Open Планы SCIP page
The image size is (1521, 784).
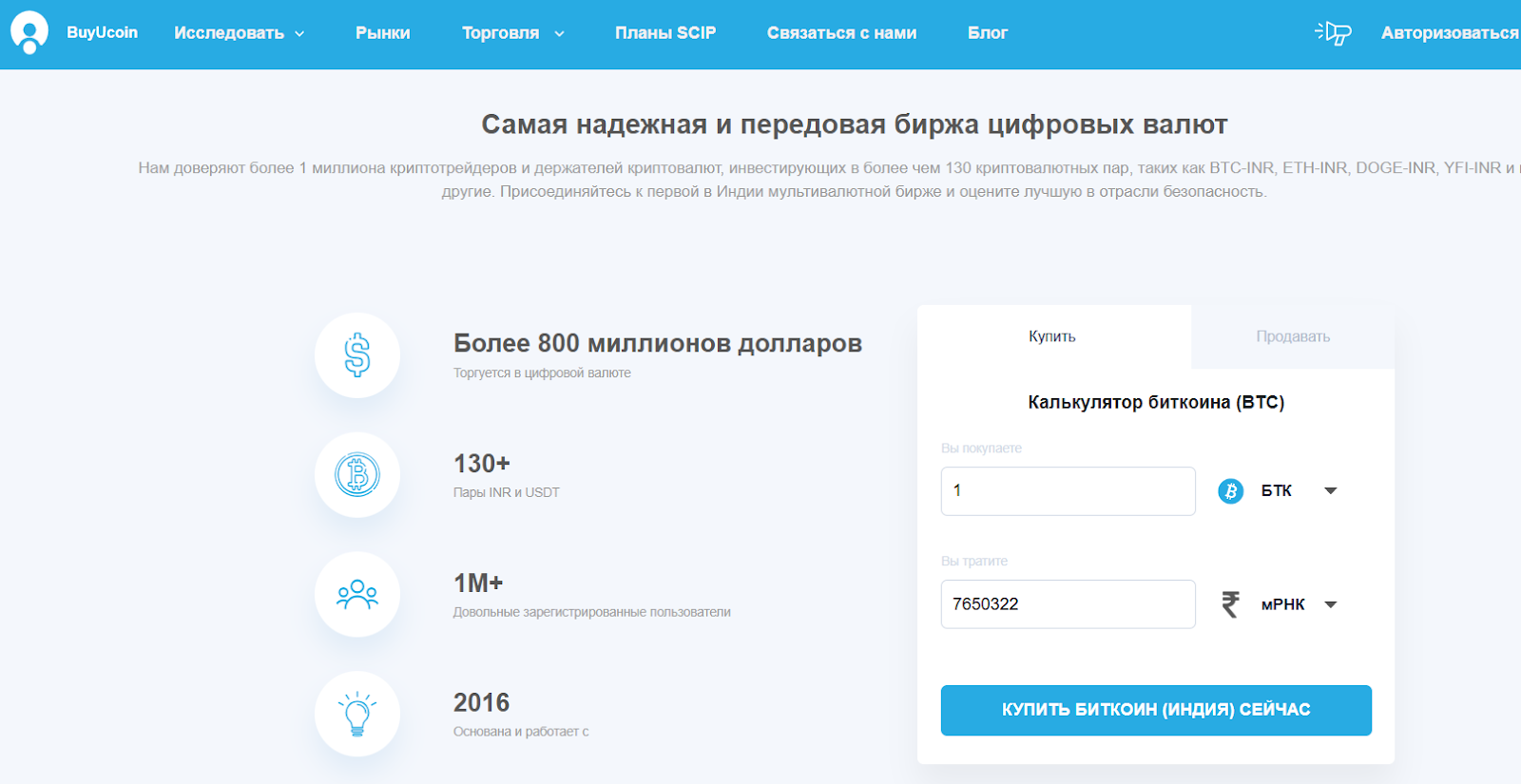click(665, 33)
